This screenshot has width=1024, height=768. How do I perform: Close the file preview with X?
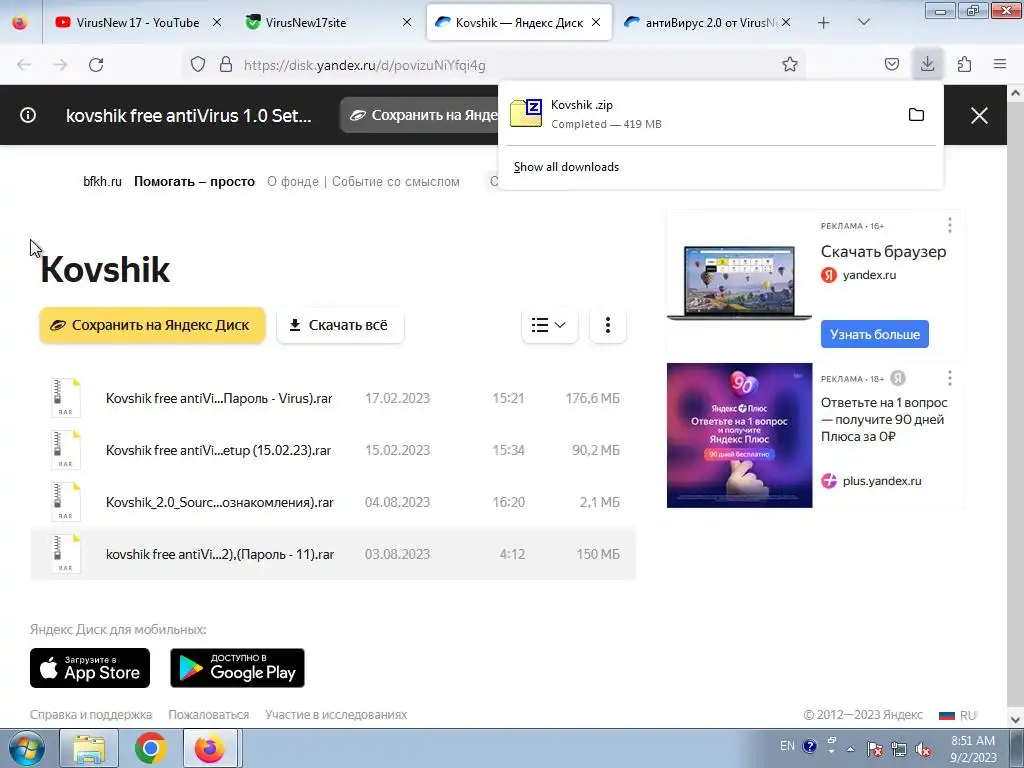pos(979,116)
